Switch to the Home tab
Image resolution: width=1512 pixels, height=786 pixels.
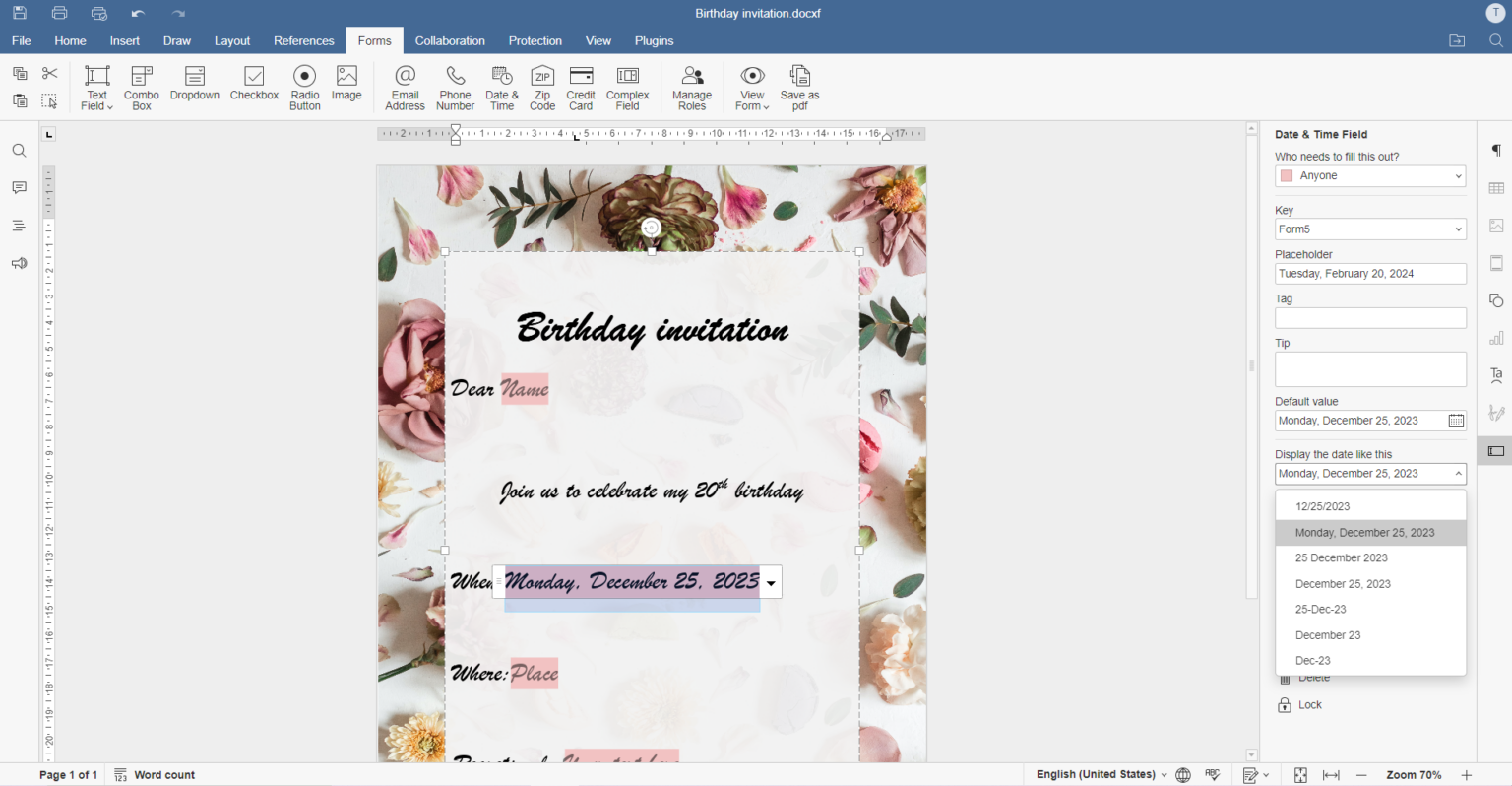click(70, 40)
